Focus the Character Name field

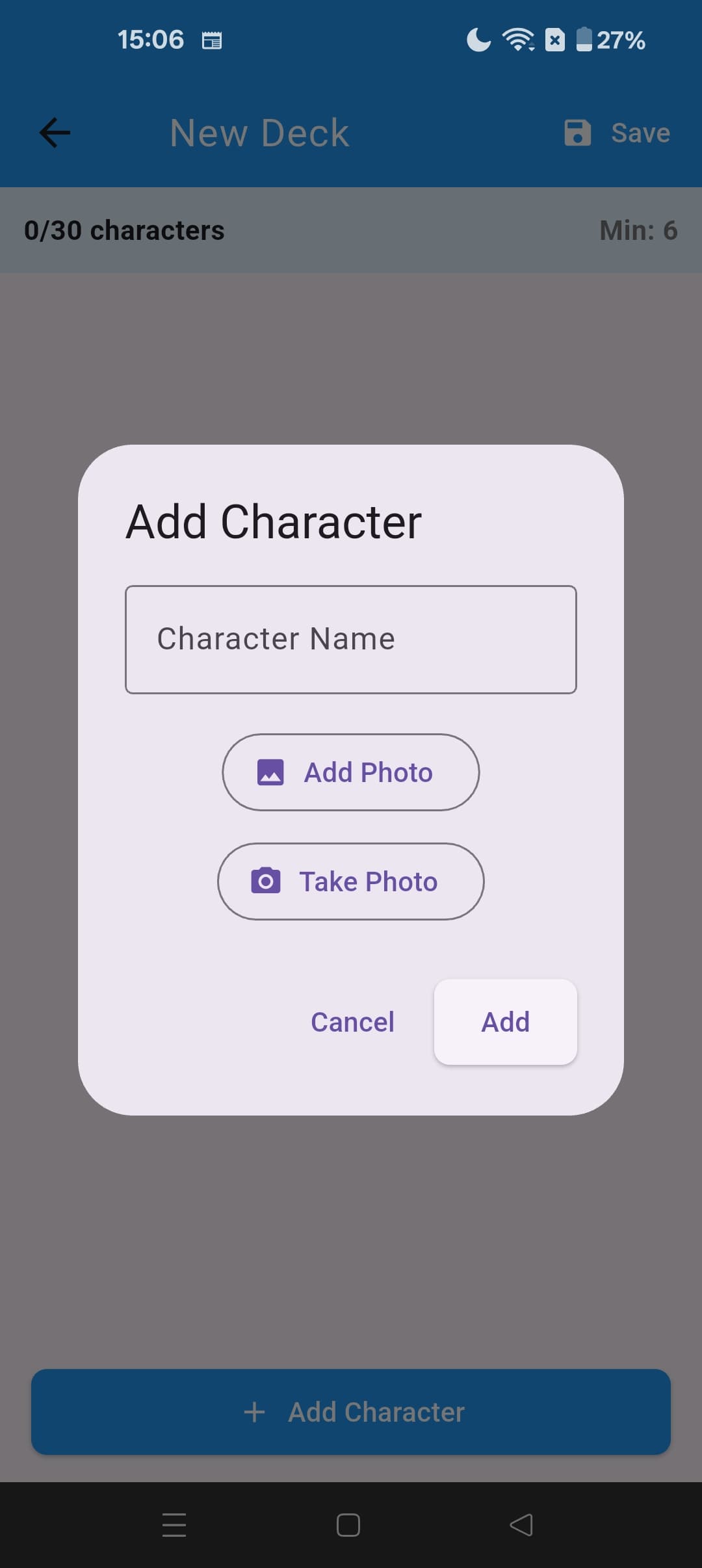tap(351, 640)
